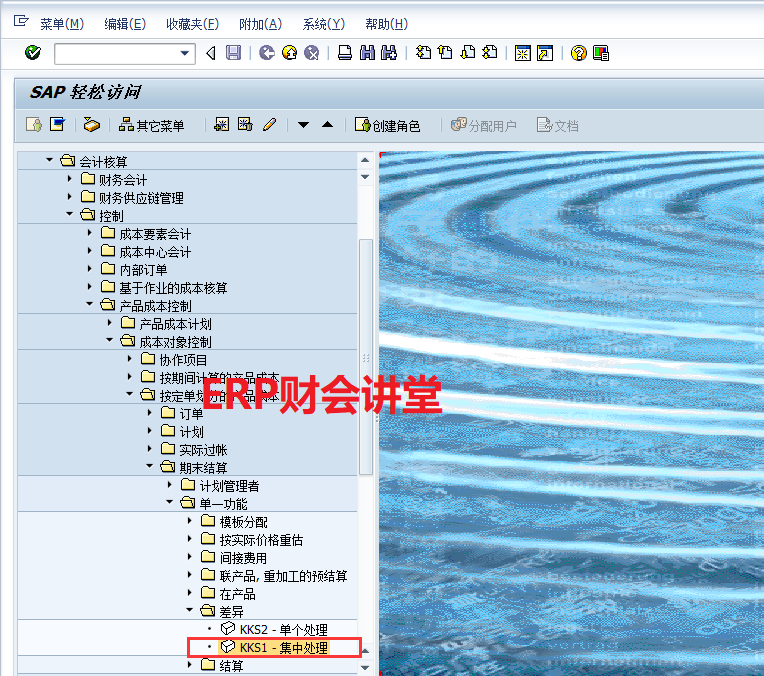Collapse the 差异 folder node

click(190, 611)
